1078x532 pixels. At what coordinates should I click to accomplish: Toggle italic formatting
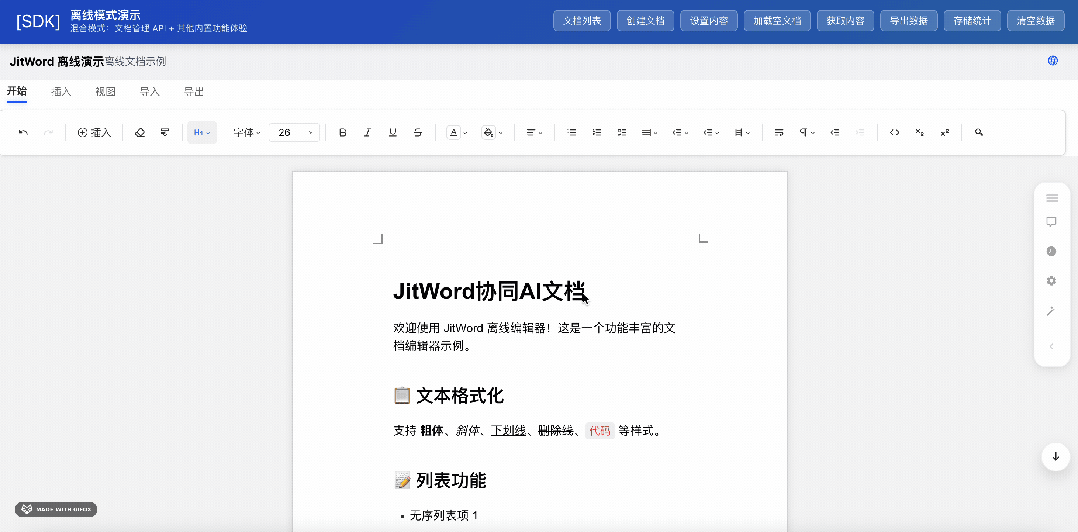[x=368, y=133]
